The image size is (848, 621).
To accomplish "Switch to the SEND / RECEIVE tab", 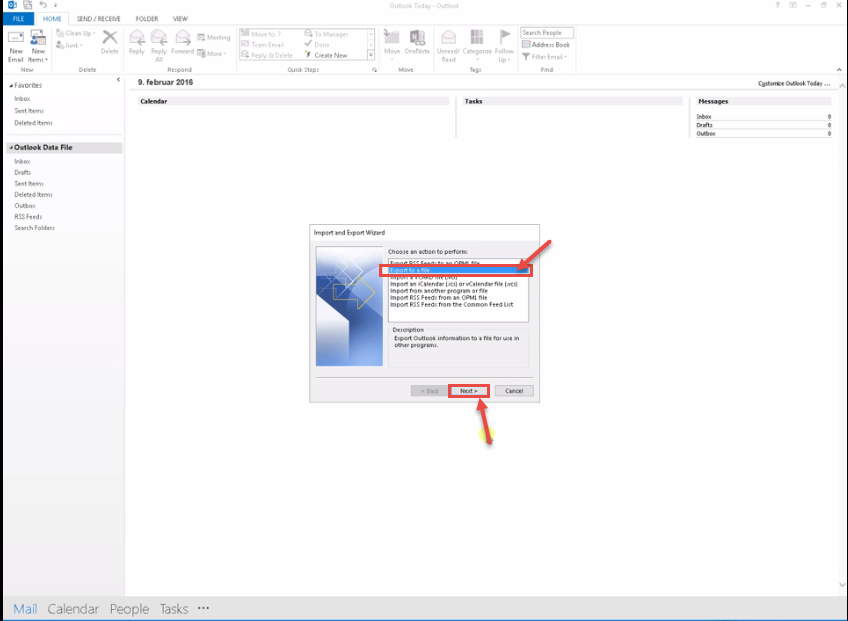I will [x=98, y=18].
